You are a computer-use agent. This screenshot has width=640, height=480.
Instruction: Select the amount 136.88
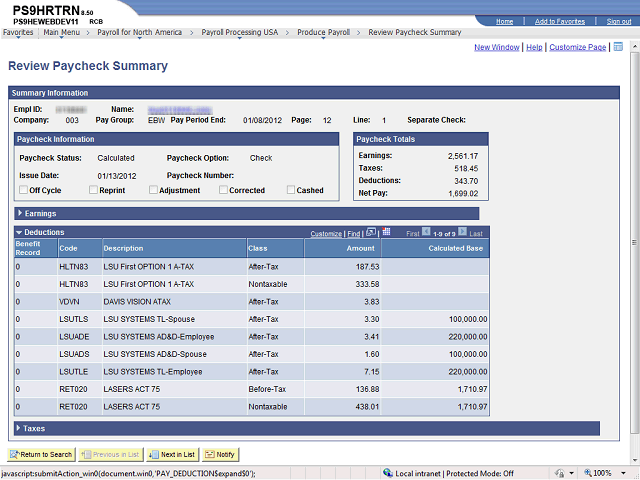click(x=367, y=389)
